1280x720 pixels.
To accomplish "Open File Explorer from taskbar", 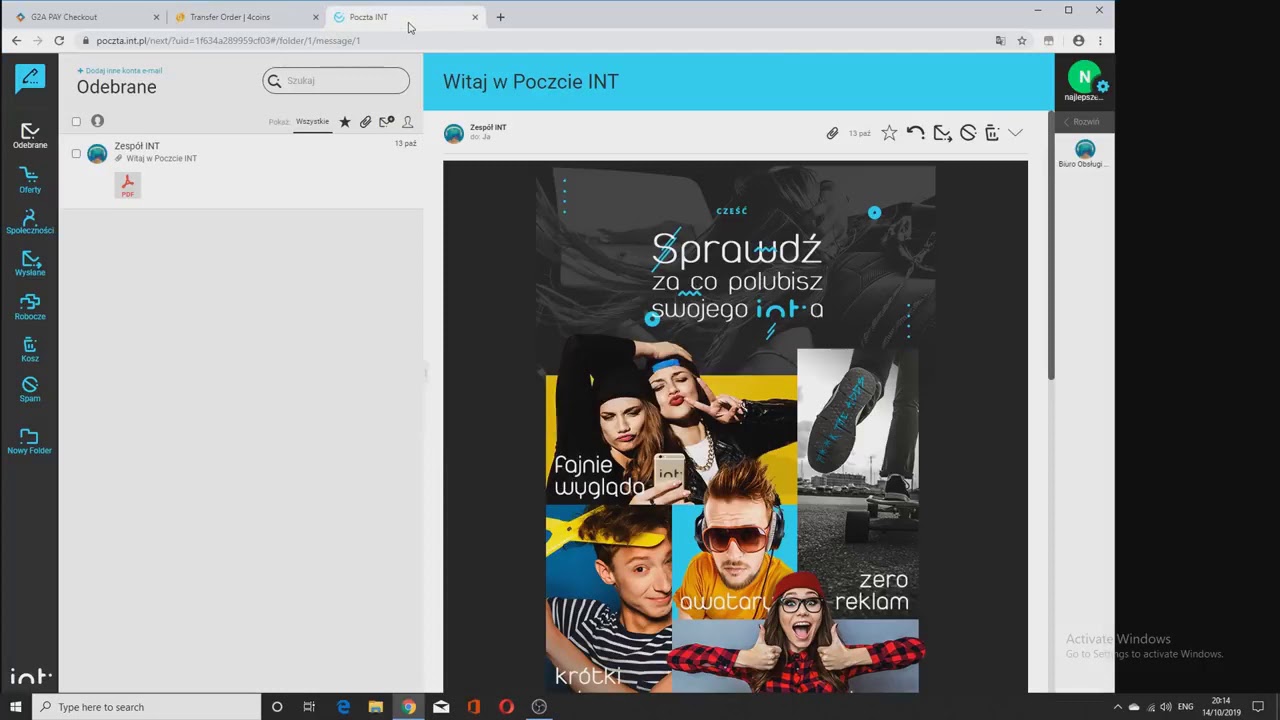I will pyautogui.click(x=376, y=707).
